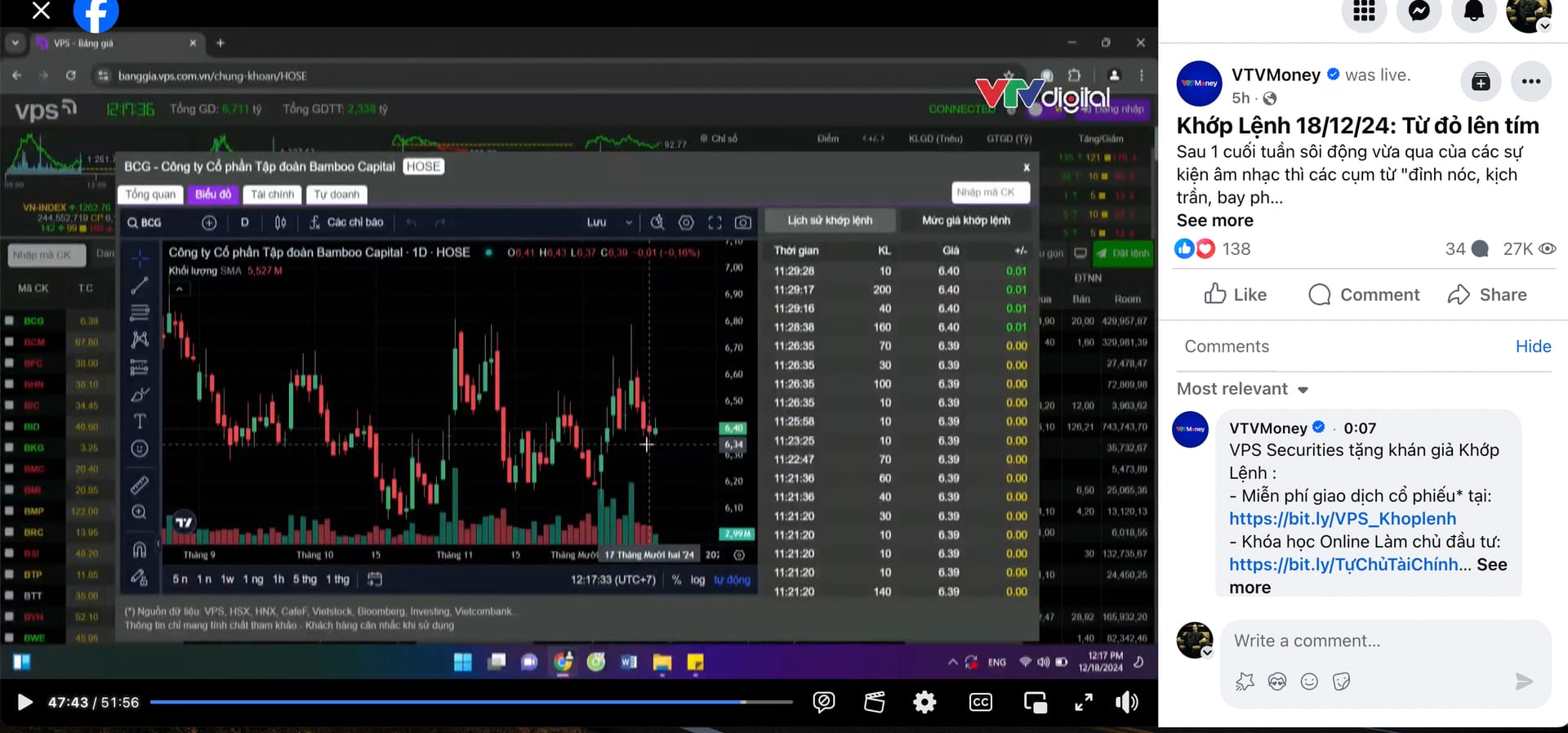This screenshot has width=1568, height=733.
Task: Like the VTVMoney video post
Action: (1235, 295)
